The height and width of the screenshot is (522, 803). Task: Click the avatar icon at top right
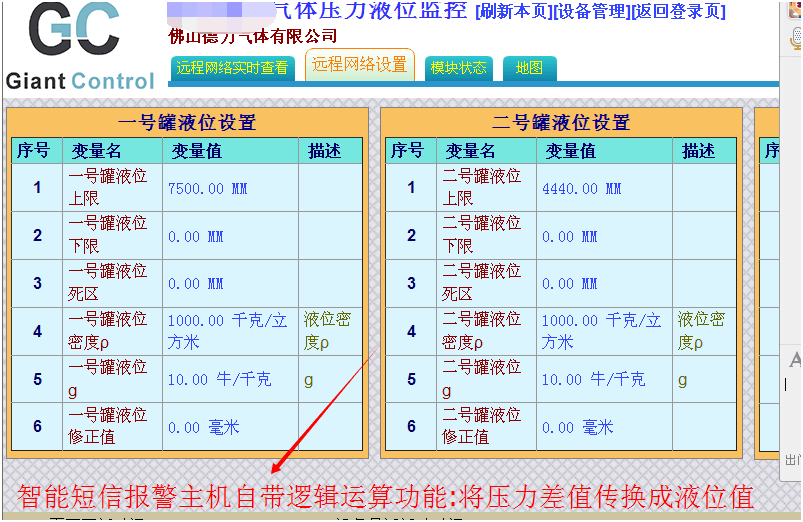click(x=796, y=8)
